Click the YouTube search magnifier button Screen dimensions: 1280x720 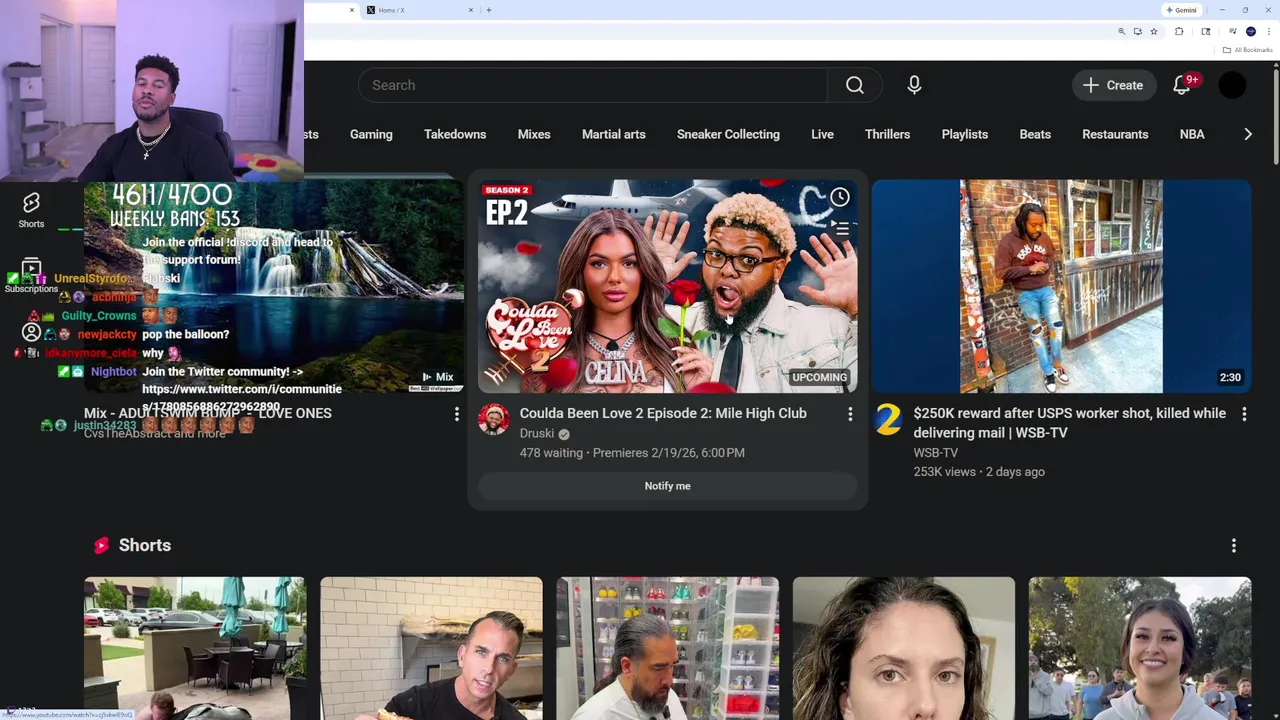pyautogui.click(x=854, y=85)
